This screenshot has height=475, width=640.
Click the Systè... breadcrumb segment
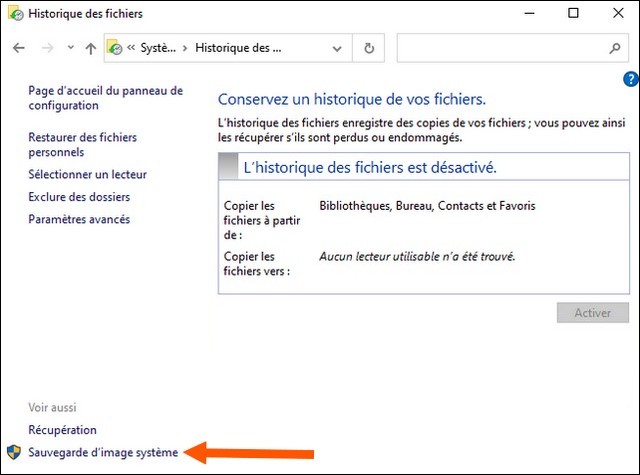point(158,48)
